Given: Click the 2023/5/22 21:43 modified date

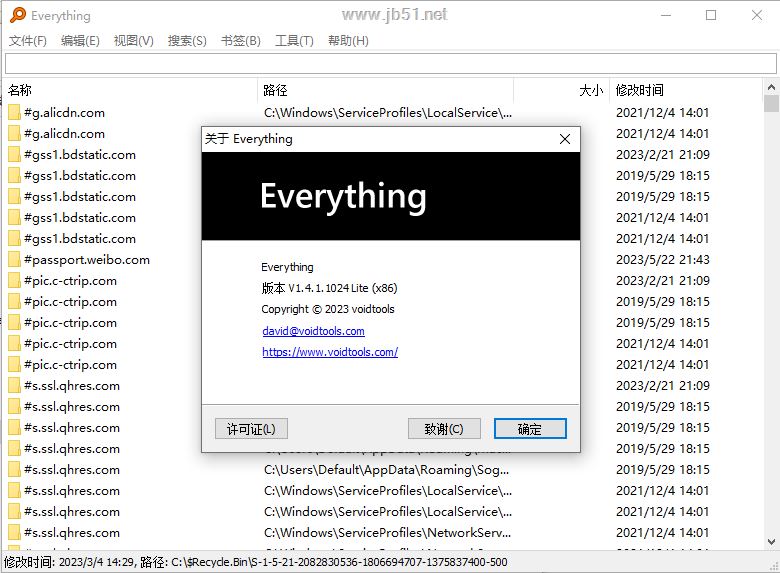Looking at the screenshot, I should [663, 260].
